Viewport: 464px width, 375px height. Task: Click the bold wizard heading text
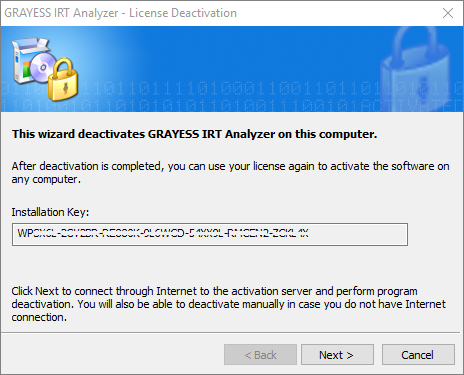point(195,134)
